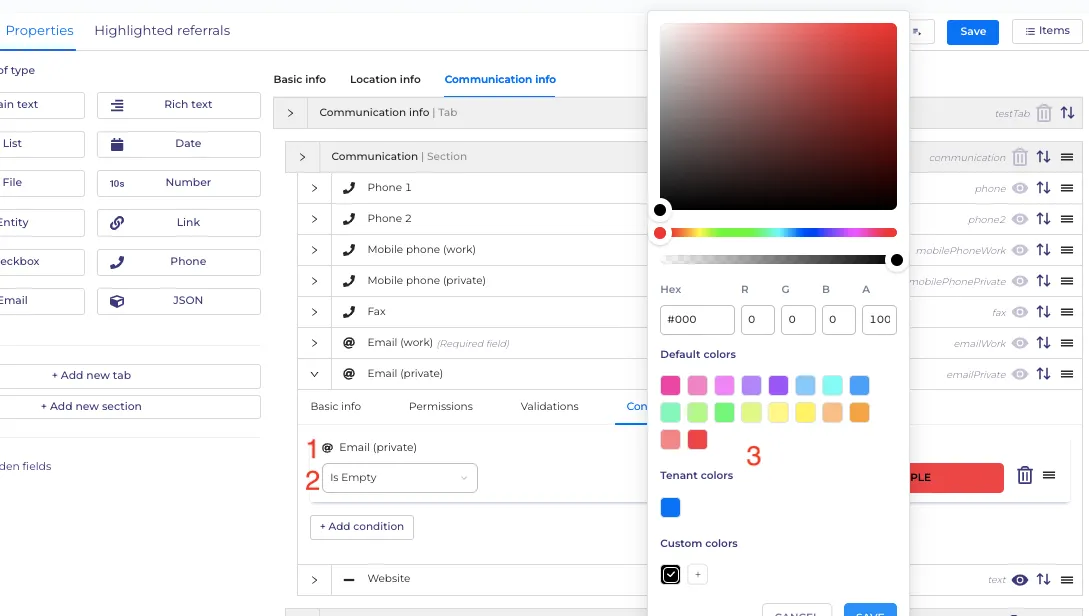Image resolution: width=1089 pixels, height=616 pixels.
Task: Open Basic info tab of Email (private)
Action: [335, 406]
